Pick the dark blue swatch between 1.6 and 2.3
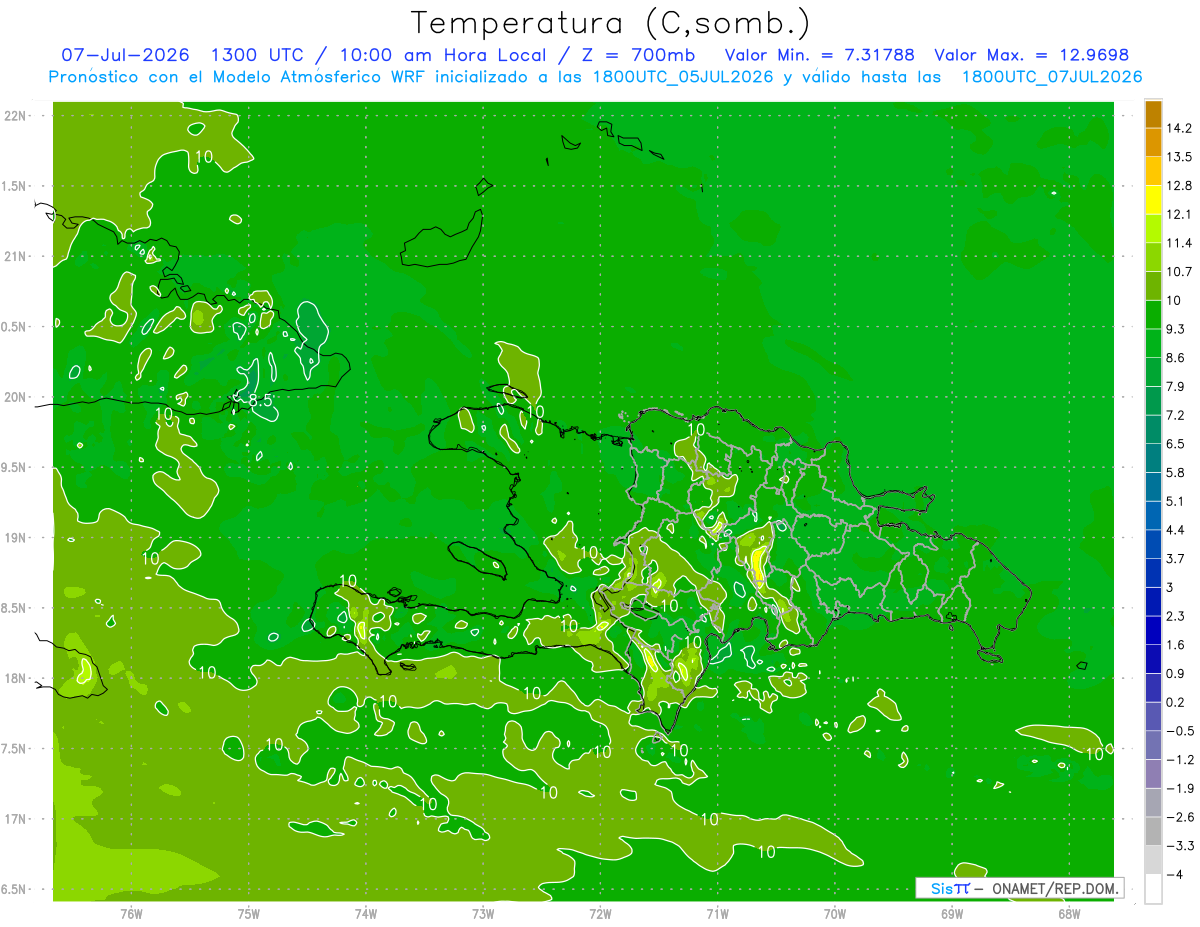 coord(1153,630)
